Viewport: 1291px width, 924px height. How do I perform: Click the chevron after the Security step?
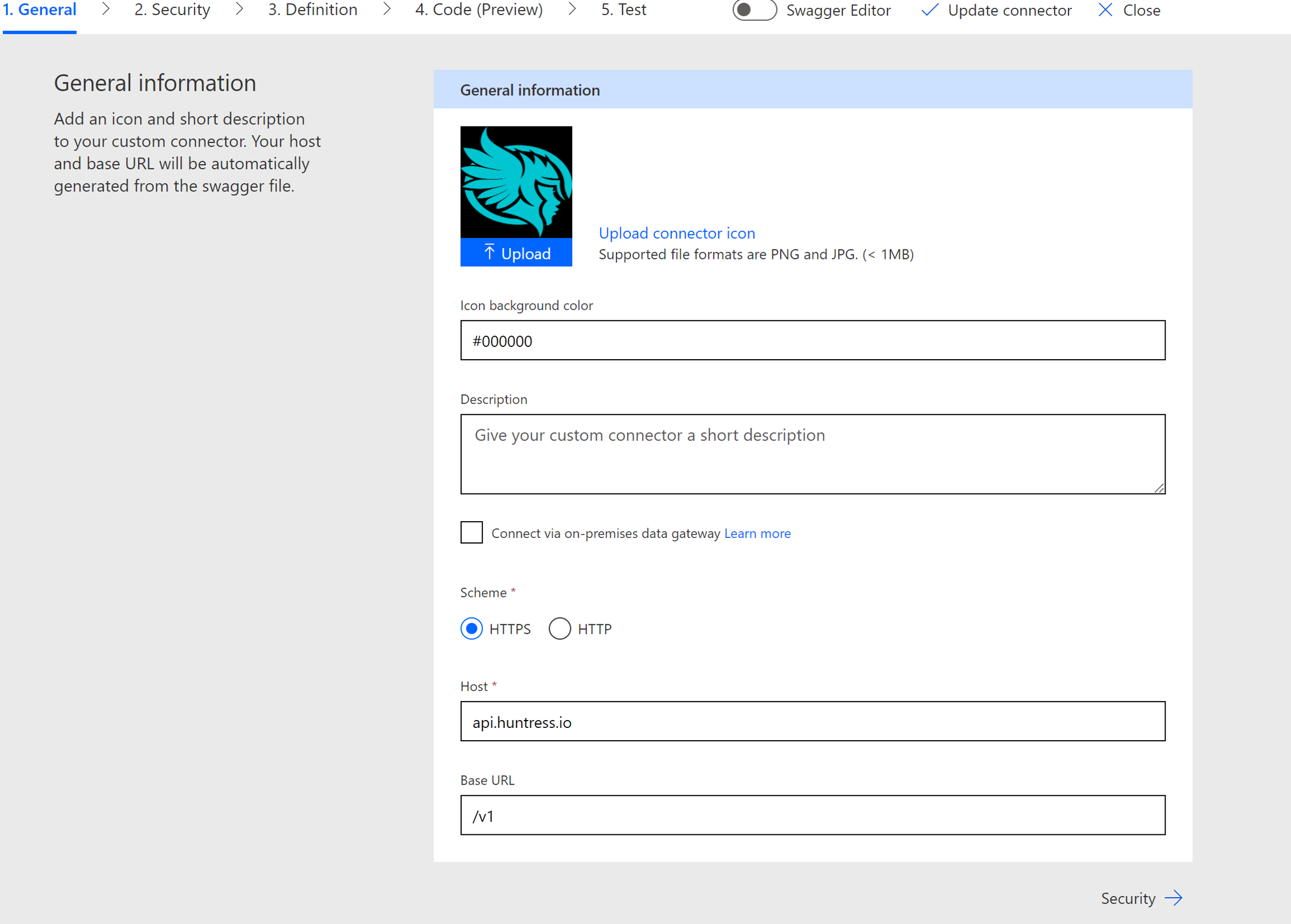click(x=239, y=9)
